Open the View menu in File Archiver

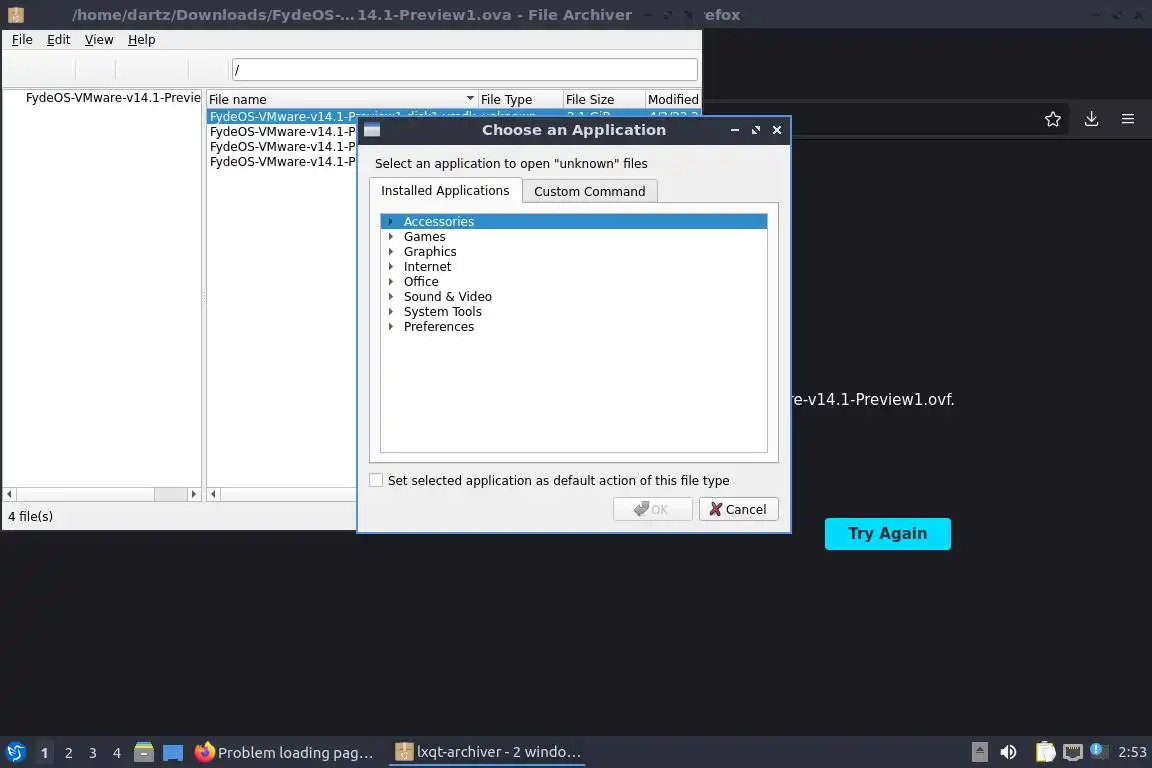pyautogui.click(x=98, y=40)
